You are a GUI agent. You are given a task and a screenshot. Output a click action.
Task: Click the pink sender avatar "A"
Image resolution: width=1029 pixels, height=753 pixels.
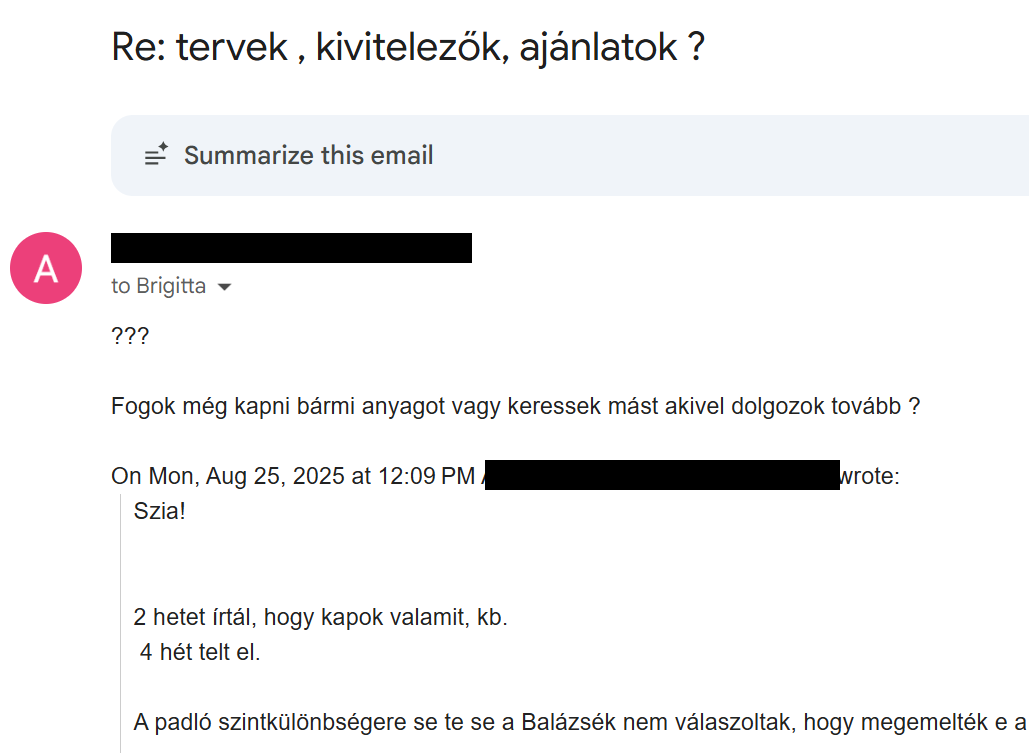click(46, 268)
